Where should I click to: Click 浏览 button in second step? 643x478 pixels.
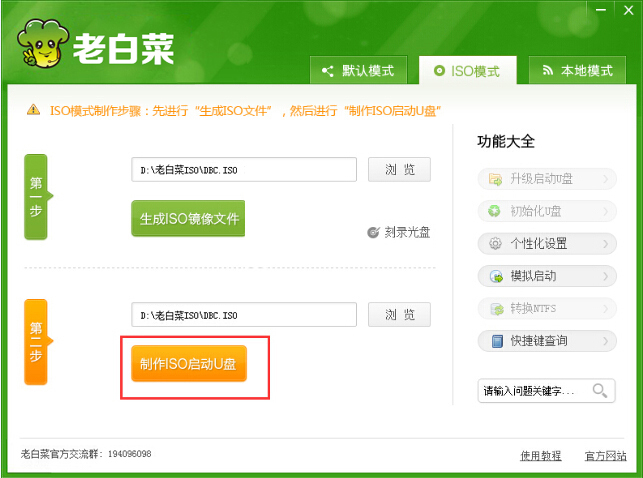tap(399, 314)
